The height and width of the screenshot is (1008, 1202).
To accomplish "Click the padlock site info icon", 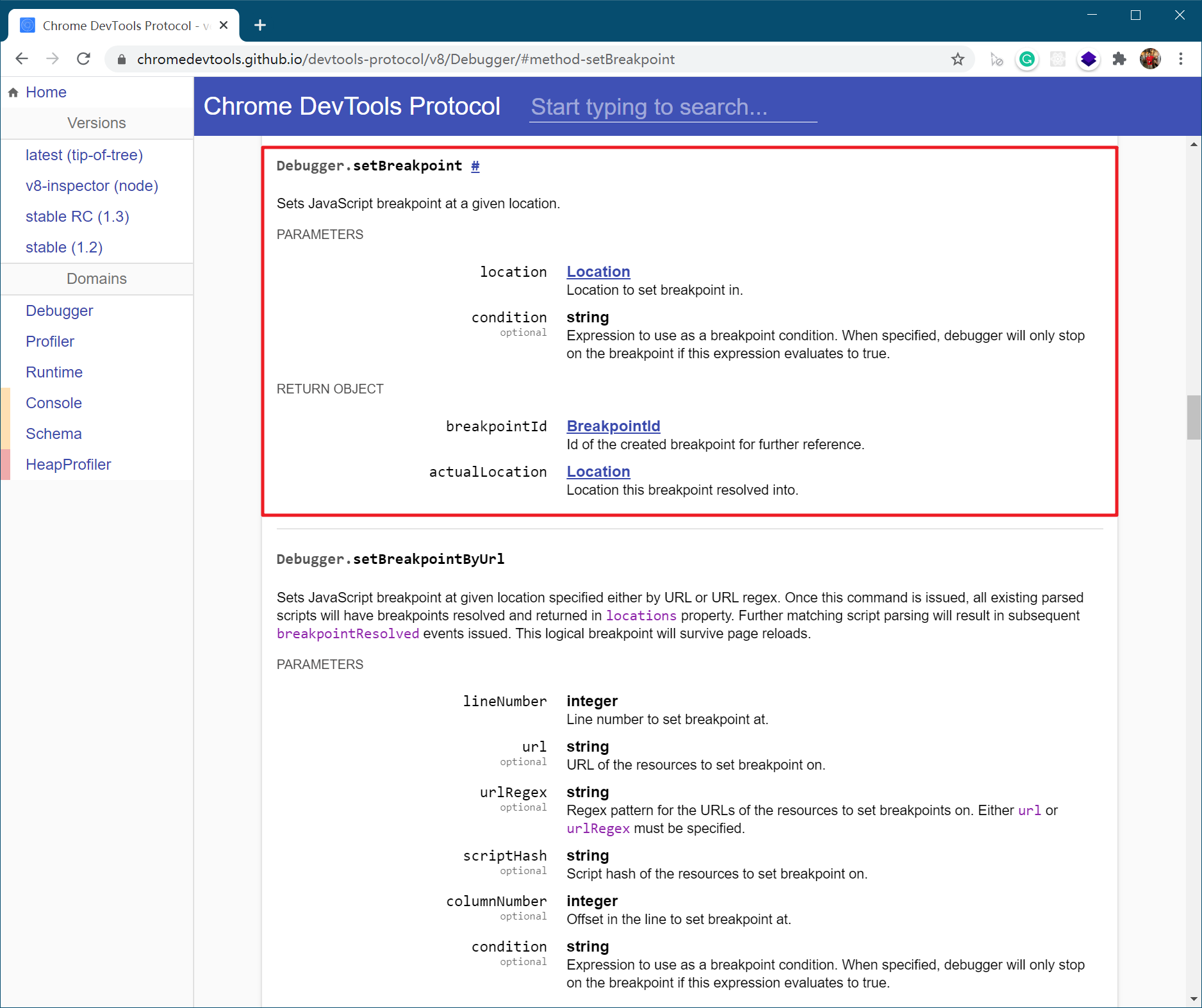I will 122,60.
